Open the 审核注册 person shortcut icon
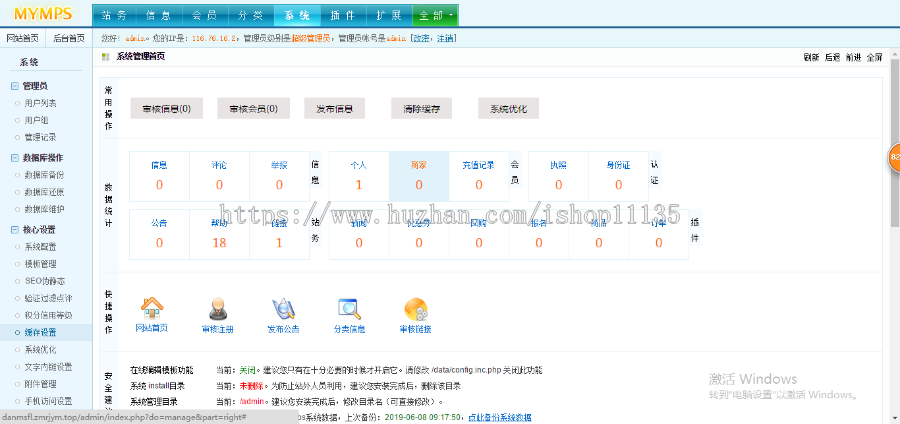 coord(218,309)
